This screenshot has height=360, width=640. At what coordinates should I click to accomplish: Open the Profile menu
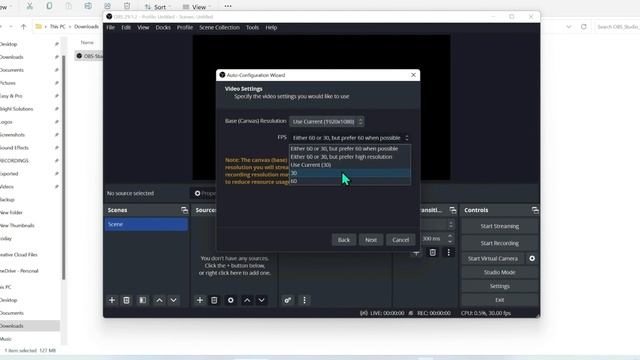click(x=185, y=27)
